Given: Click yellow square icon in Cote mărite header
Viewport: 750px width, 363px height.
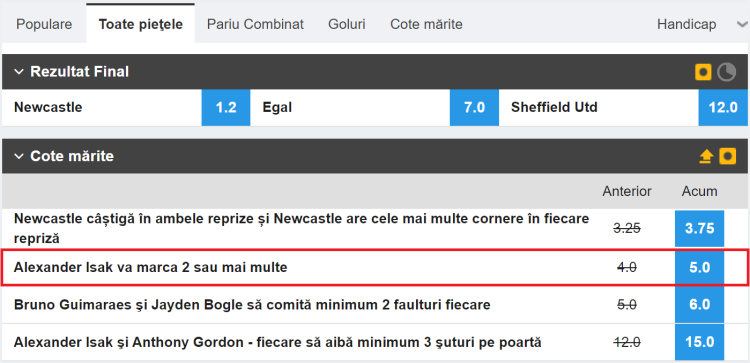Looking at the screenshot, I should coord(728,156).
